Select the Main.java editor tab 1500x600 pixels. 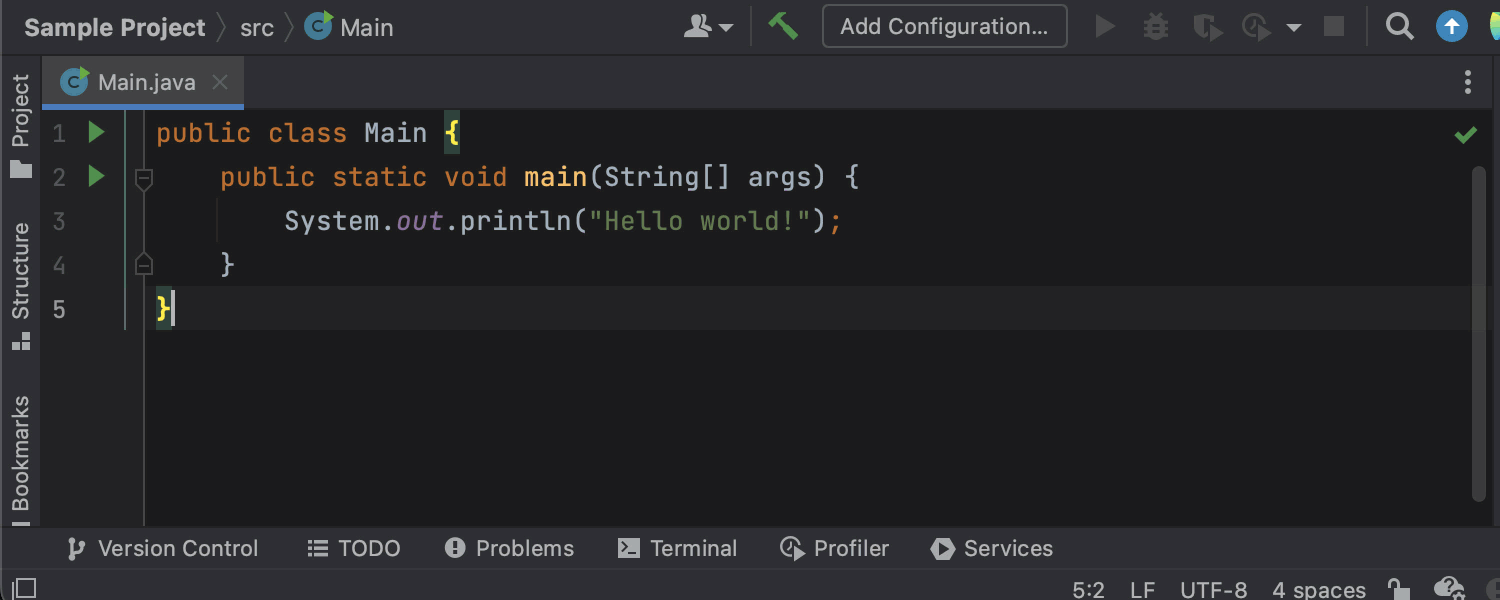point(146,83)
